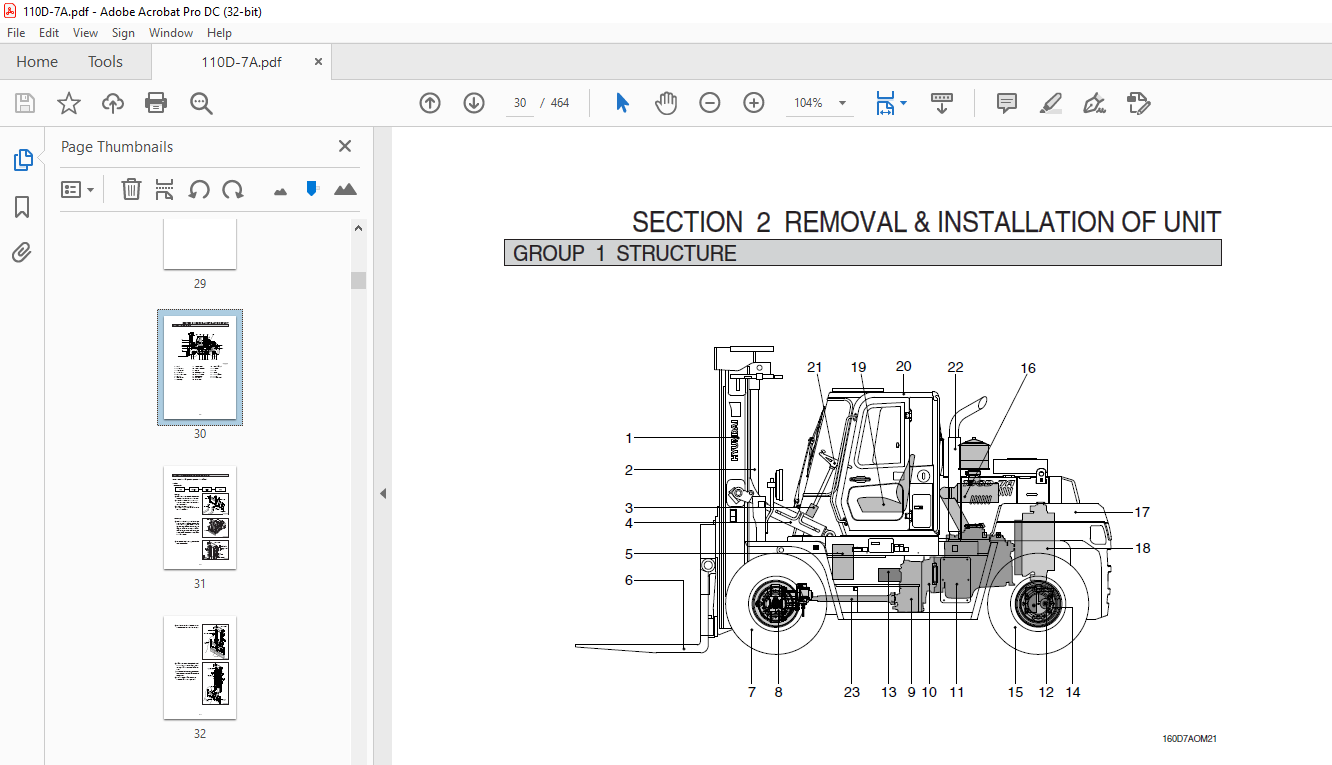Go to next page arrow
Viewport: 1332px width, 765px height.
click(474, 103)
